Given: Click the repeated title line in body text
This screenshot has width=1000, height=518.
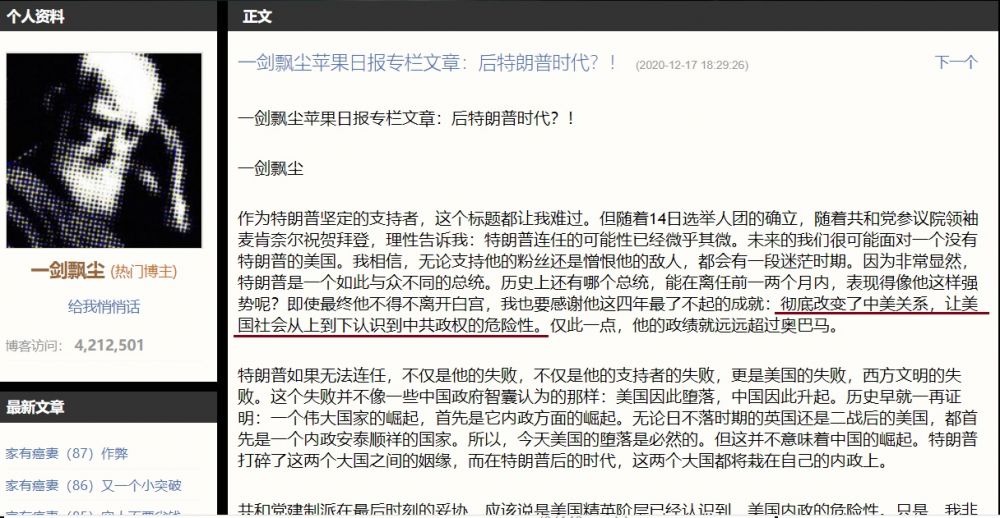Looking at the screenshot, I should point(406,119).
